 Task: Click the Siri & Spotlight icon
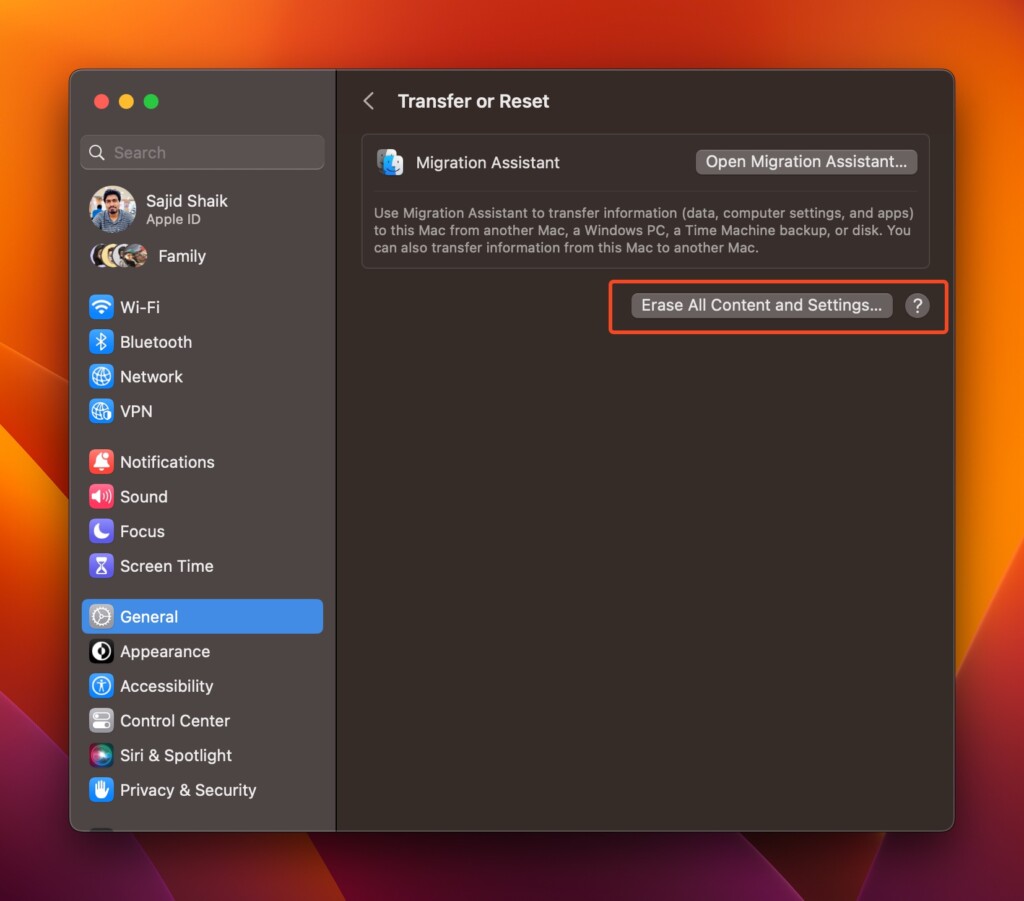pos(101,755)
